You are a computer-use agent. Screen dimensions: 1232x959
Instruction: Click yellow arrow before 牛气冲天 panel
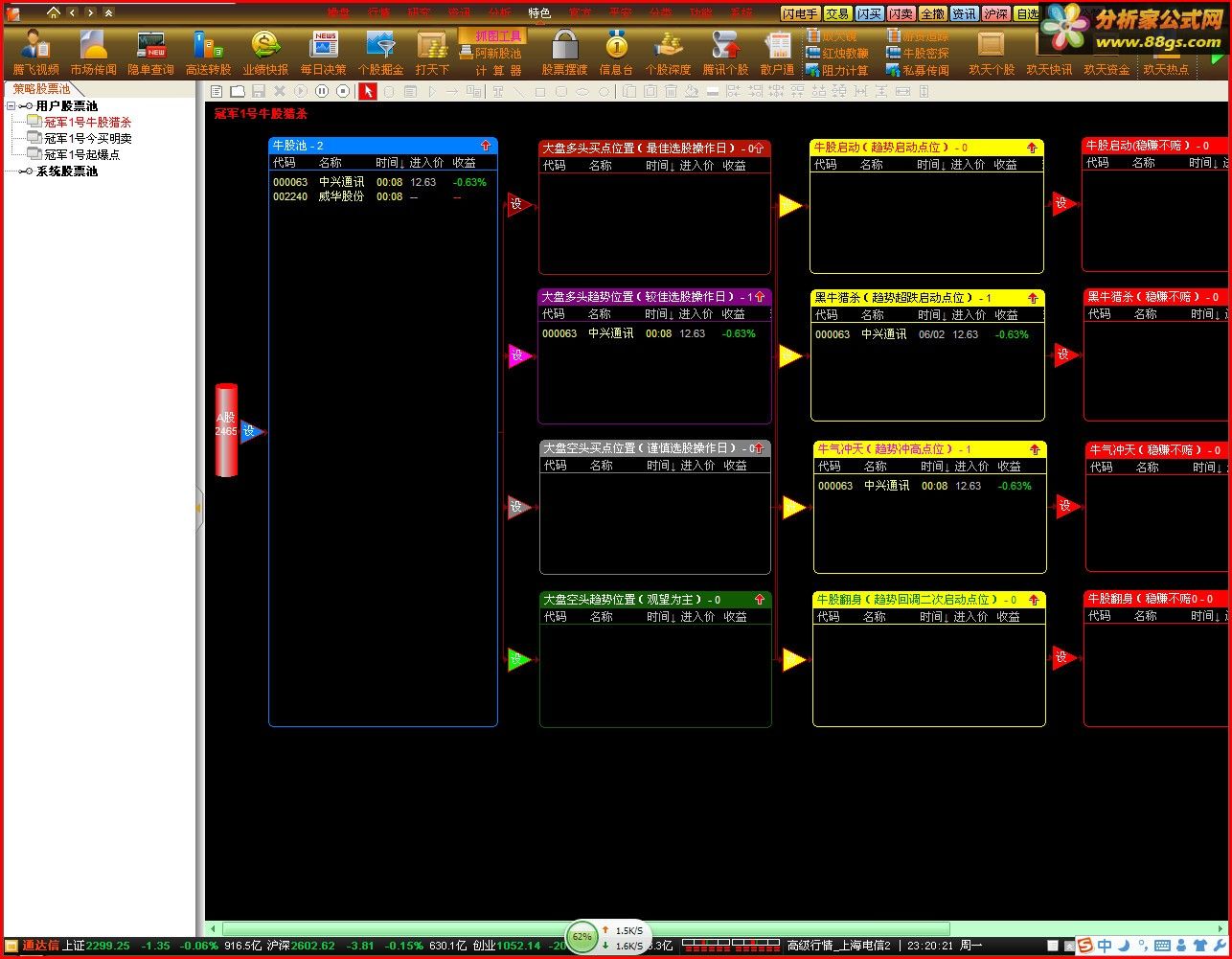click(793, 507)
